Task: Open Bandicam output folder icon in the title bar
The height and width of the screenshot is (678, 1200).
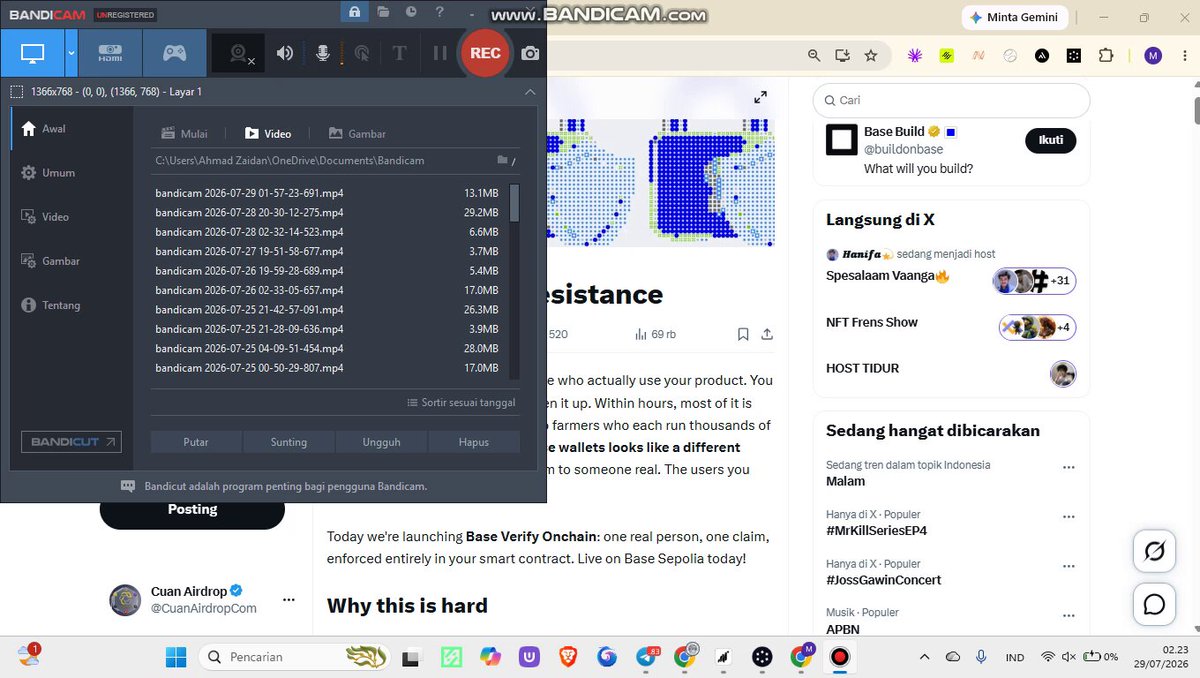Action: pyautogui.click(x=384, y=12)
